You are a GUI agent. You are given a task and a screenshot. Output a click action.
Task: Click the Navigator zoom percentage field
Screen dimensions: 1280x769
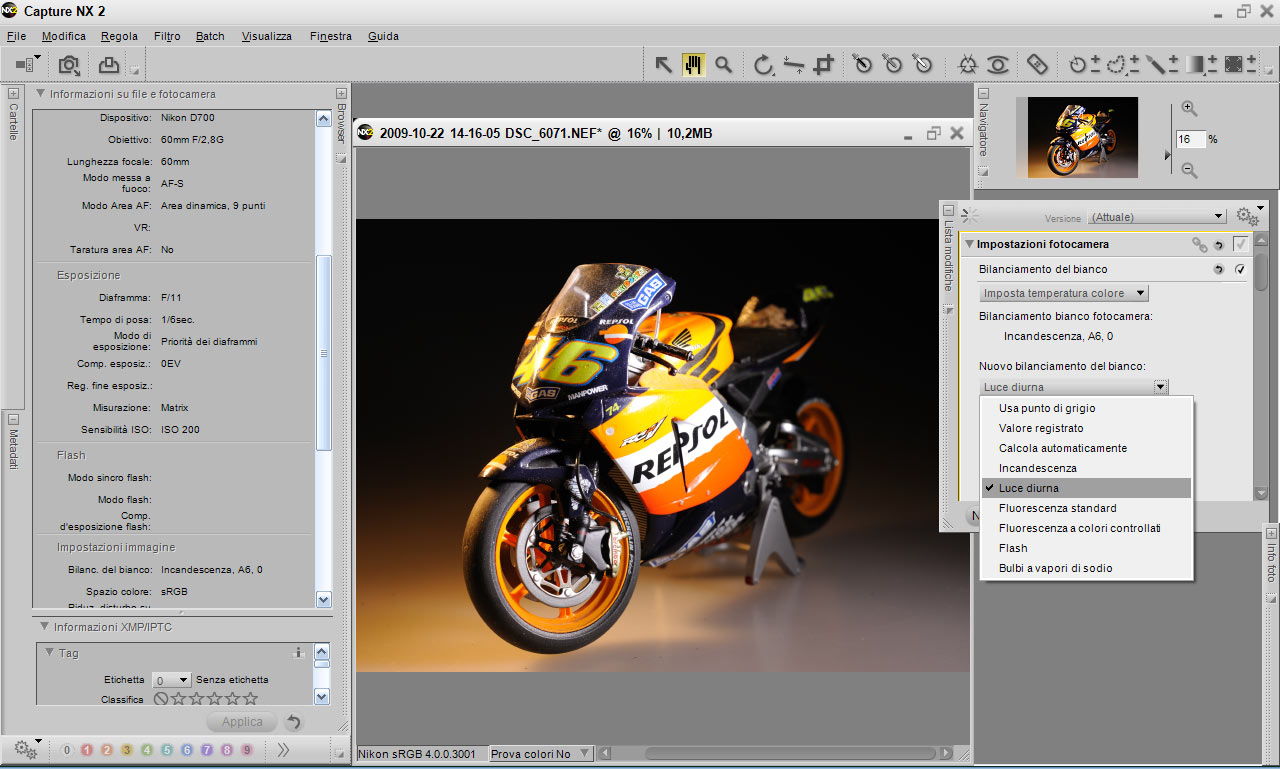tap(1190, 139)
